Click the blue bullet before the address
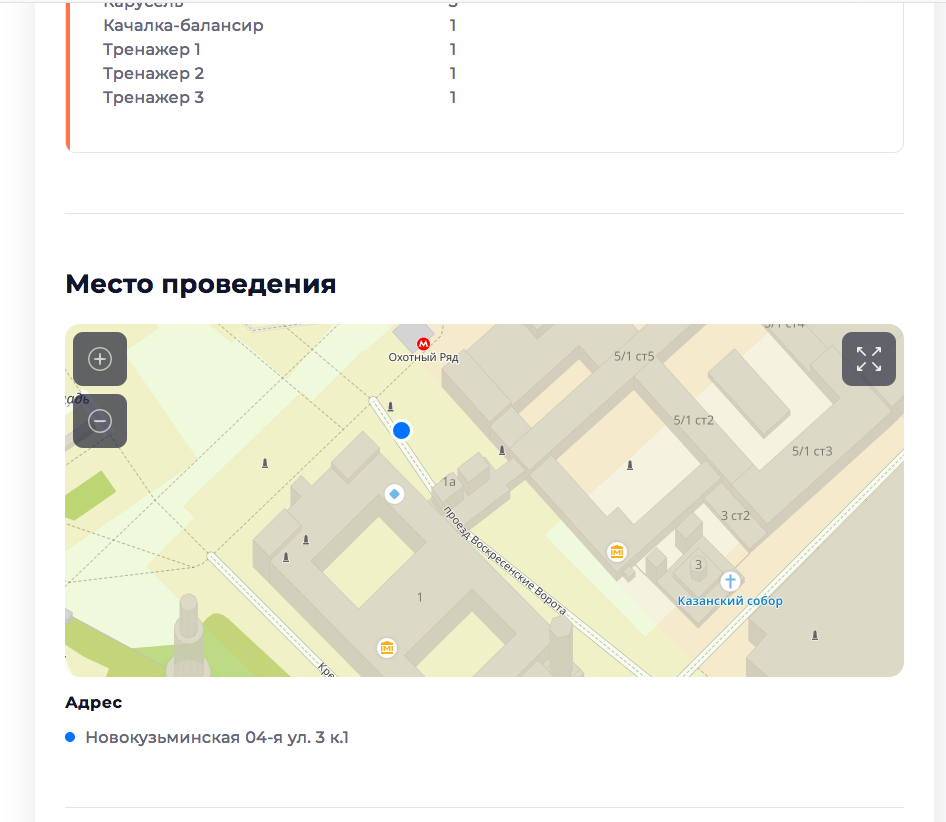 (70, 737)
